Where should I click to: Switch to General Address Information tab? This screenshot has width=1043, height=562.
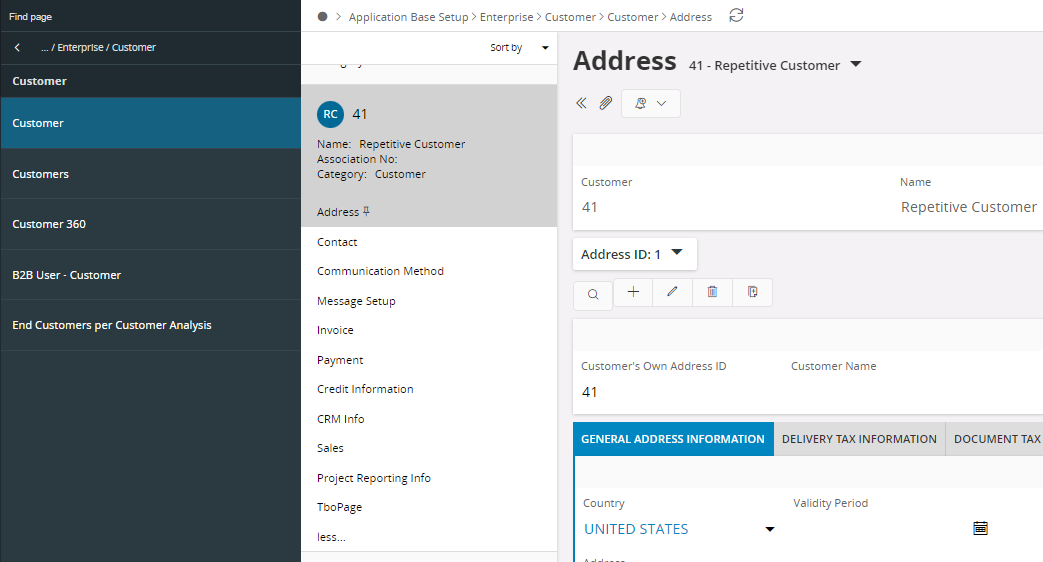pos(673,439)
